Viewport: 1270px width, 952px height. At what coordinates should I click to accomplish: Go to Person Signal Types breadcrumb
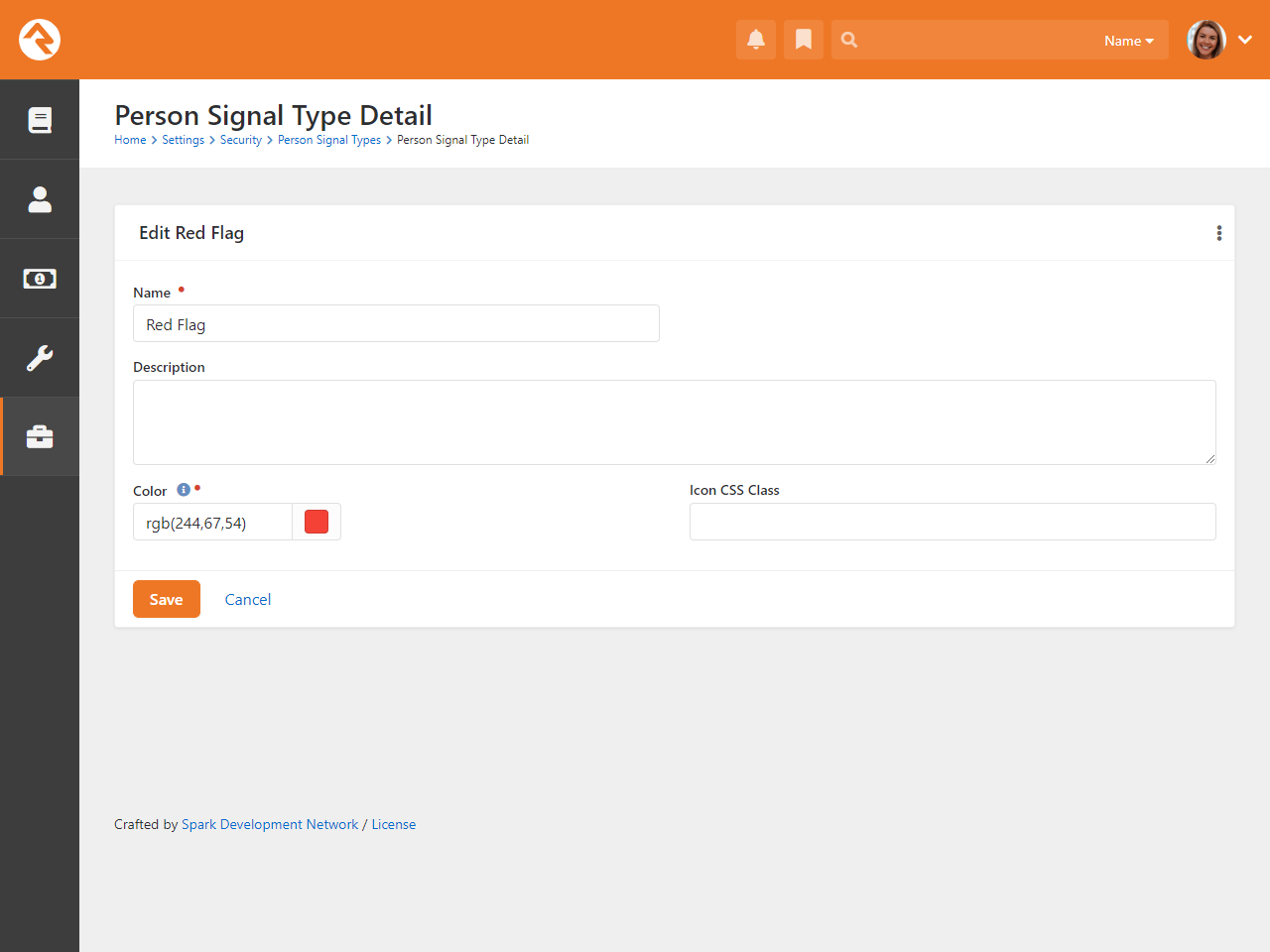point(329,140)
